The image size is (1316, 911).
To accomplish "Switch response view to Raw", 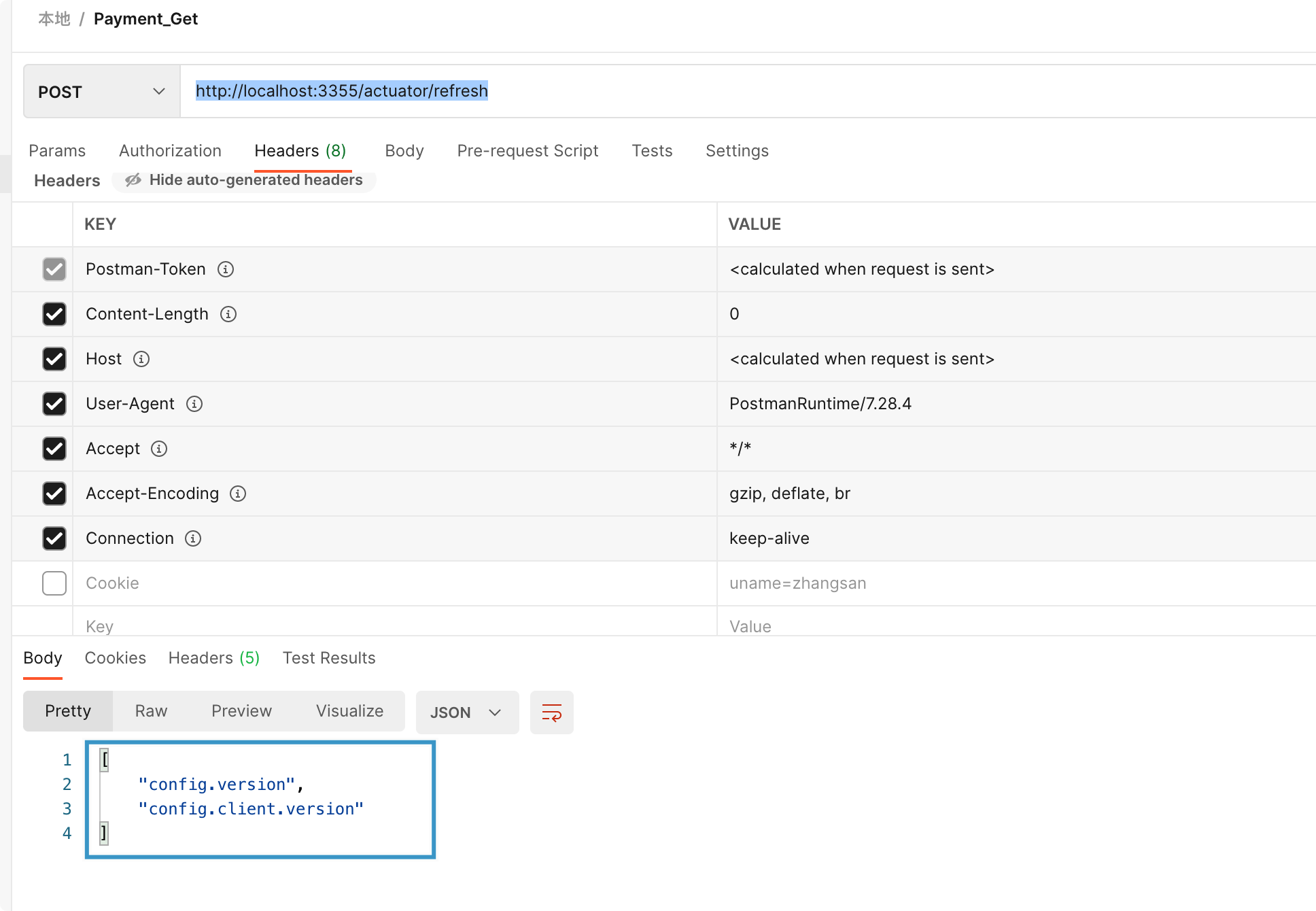I will pos(151,711).
